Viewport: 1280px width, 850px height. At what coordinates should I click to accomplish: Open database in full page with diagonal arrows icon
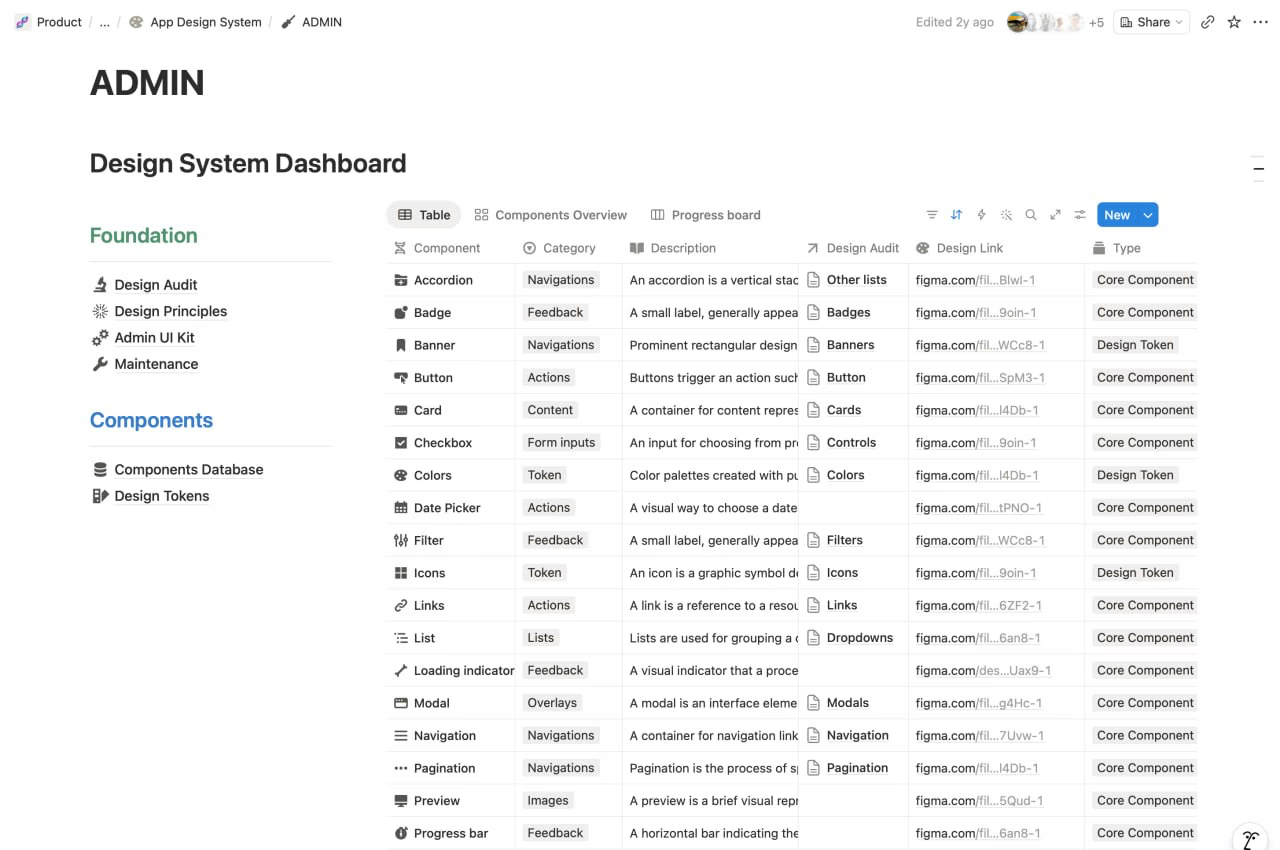coord(1055,215)
